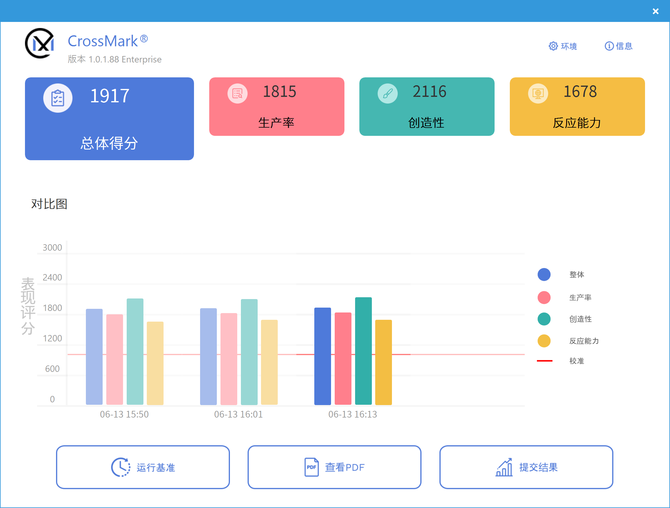
Task: Click the PDF icon on 查看PDF
Action: coord(311,467)
